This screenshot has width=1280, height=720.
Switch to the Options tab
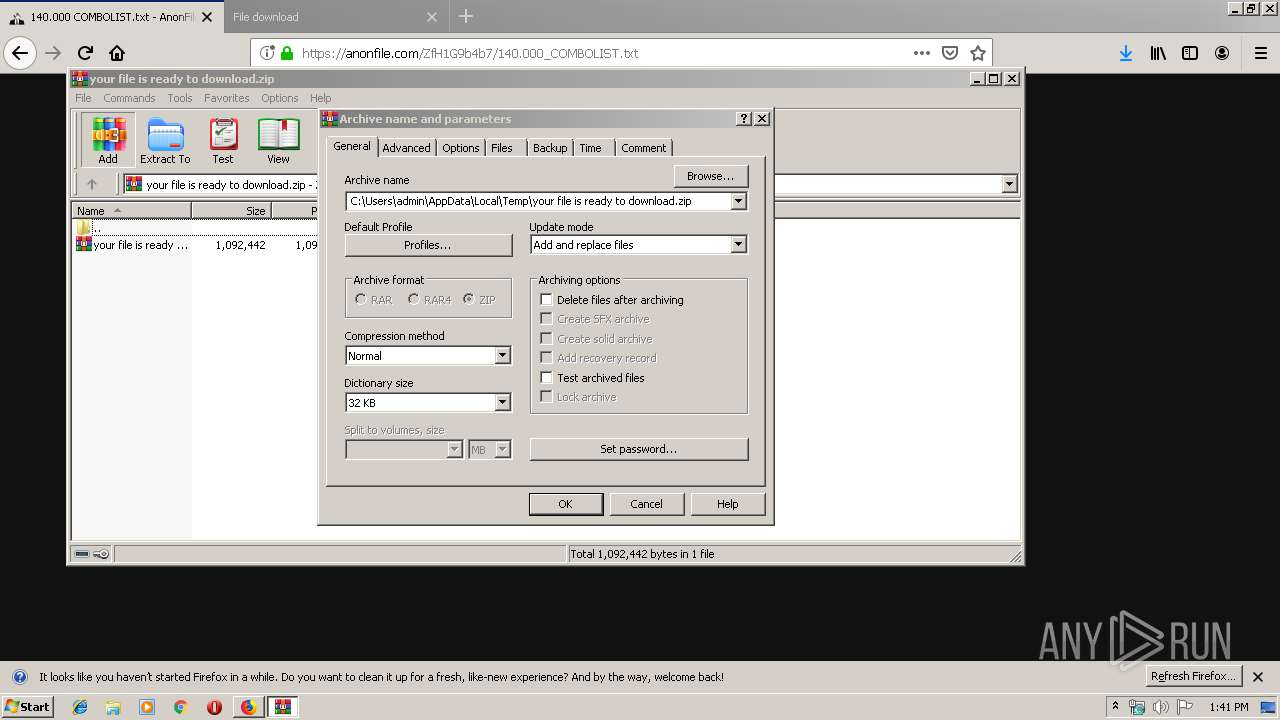[461, 148]
